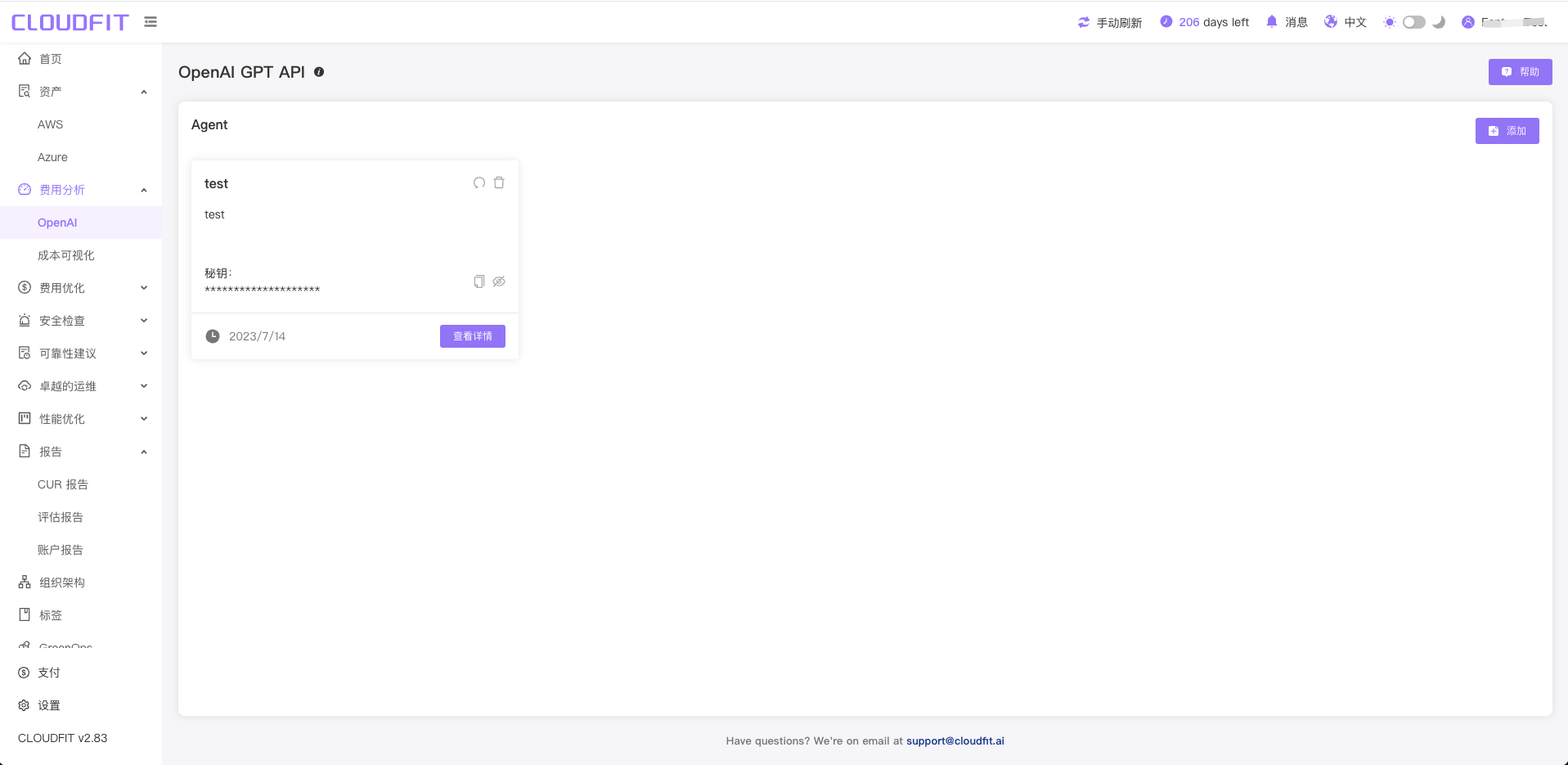Viewport: 1568px width, 765px height.
Task: Click the 卓越的运维 cloud icon
Action: point(25,386)
